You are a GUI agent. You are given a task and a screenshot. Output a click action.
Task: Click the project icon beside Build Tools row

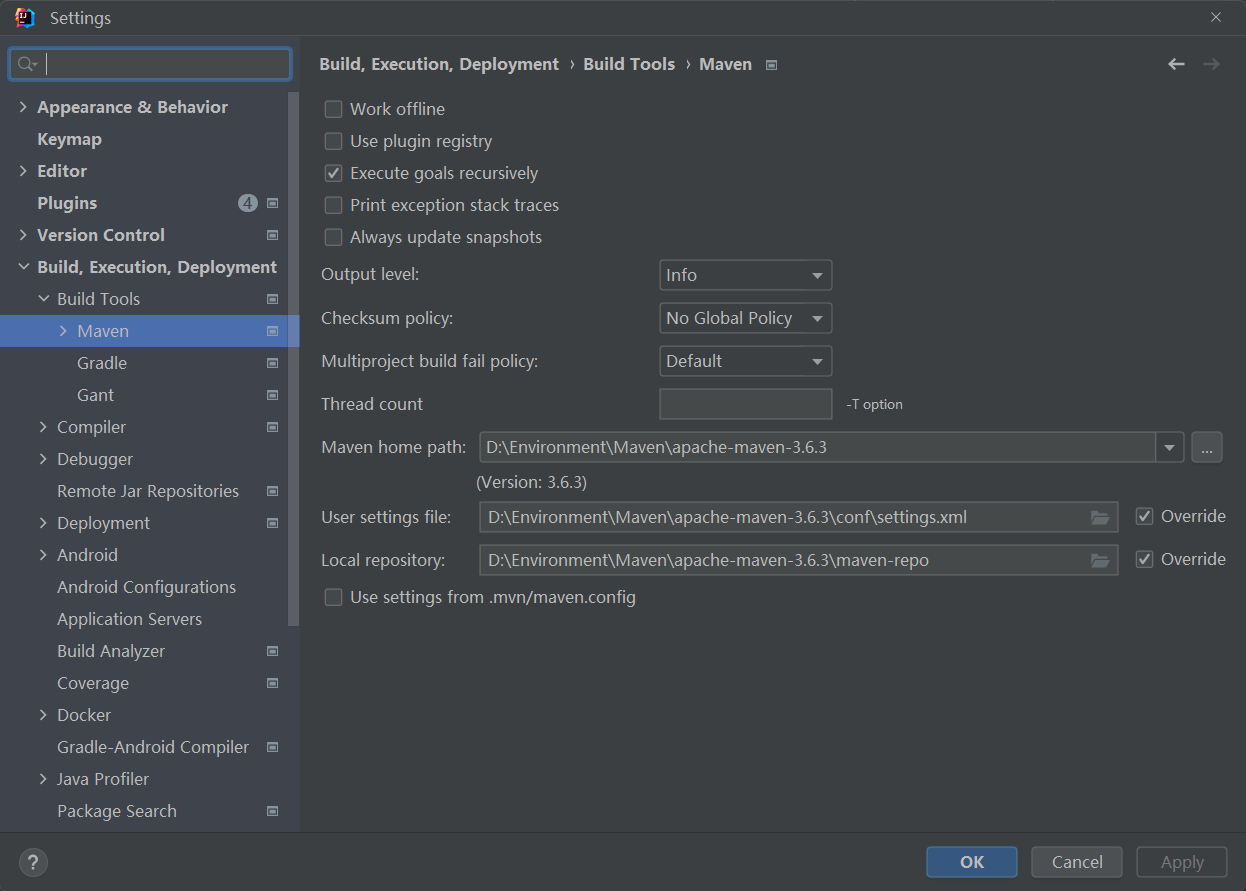pyautogui.click(x=272, y=299)
